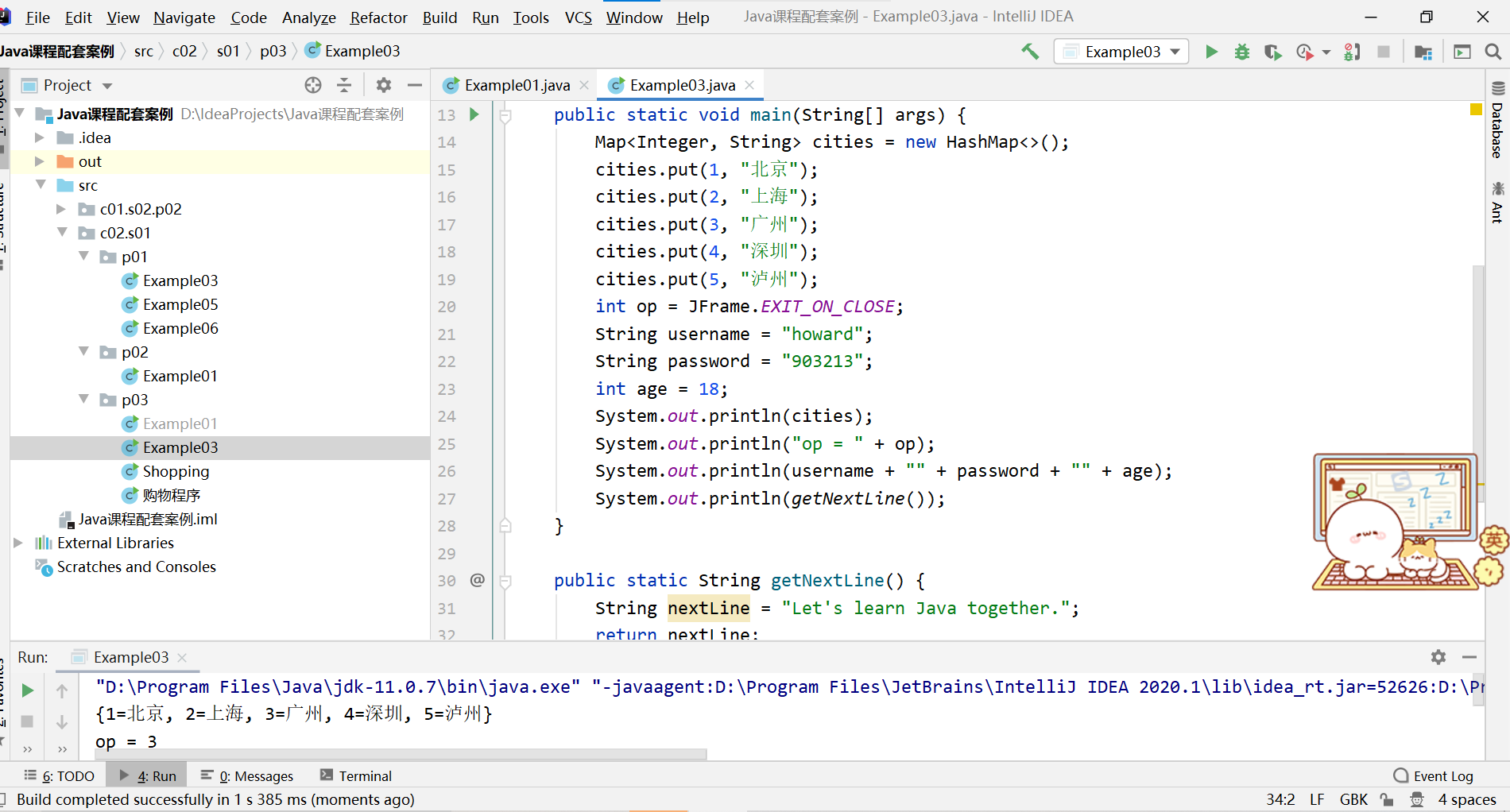Click the p03 breadcrumb in navigation bar

[x=273, y=51]
